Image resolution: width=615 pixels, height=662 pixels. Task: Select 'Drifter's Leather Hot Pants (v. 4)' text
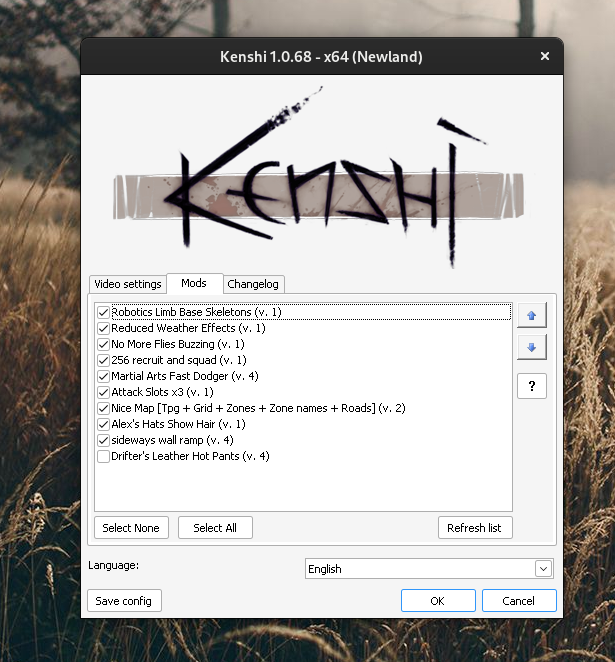190,456
